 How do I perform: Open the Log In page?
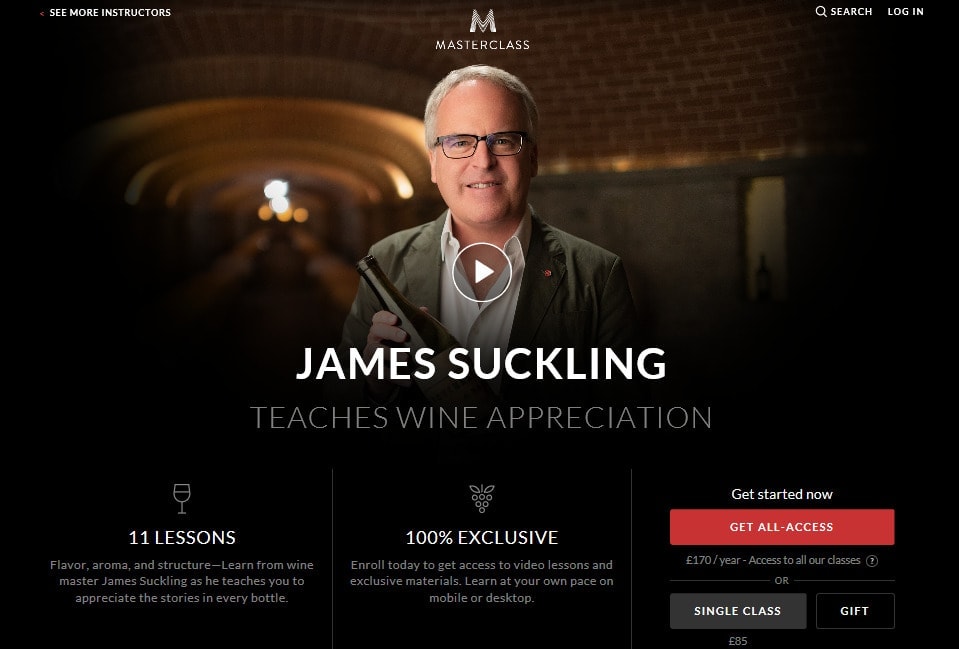coord(905,12)
